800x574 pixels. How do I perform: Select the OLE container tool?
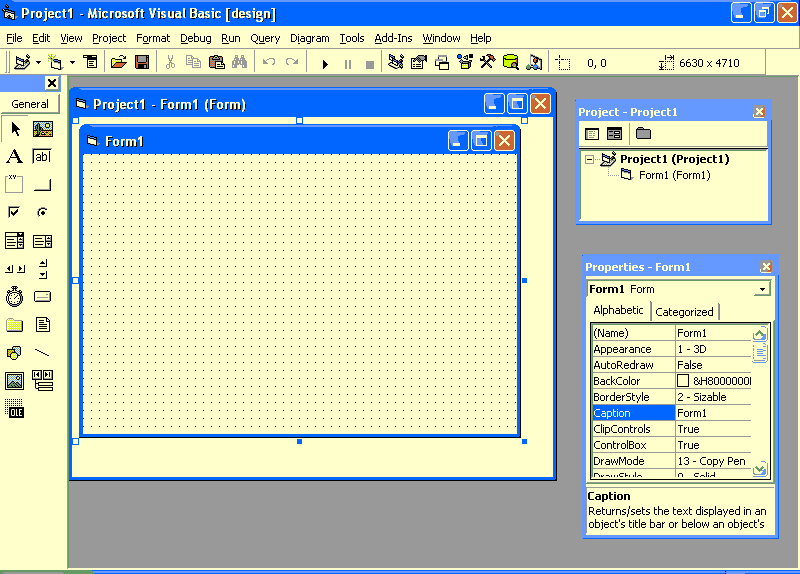coord(15,408)
